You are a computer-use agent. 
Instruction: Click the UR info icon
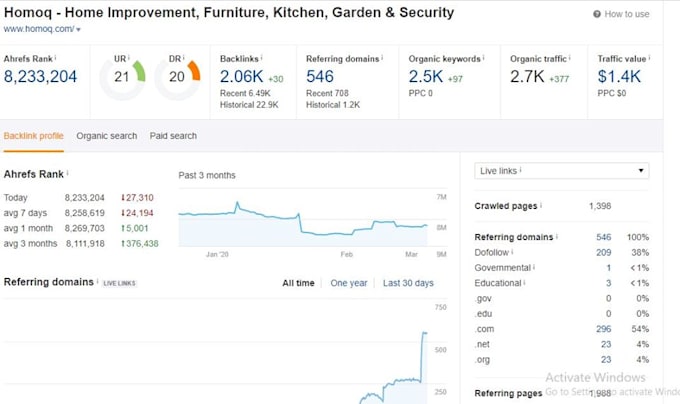tap(129, 57)
